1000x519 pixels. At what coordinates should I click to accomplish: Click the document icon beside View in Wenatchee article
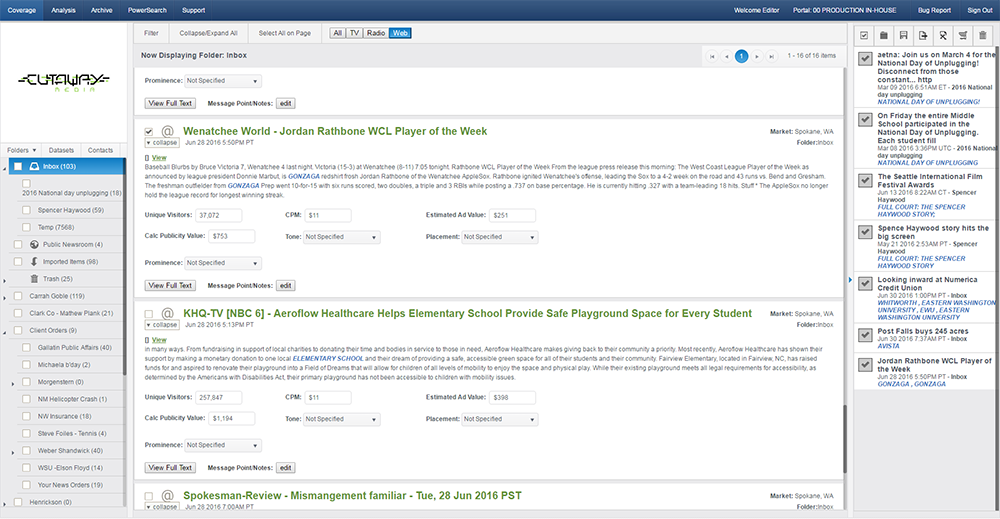coord(147,157)
